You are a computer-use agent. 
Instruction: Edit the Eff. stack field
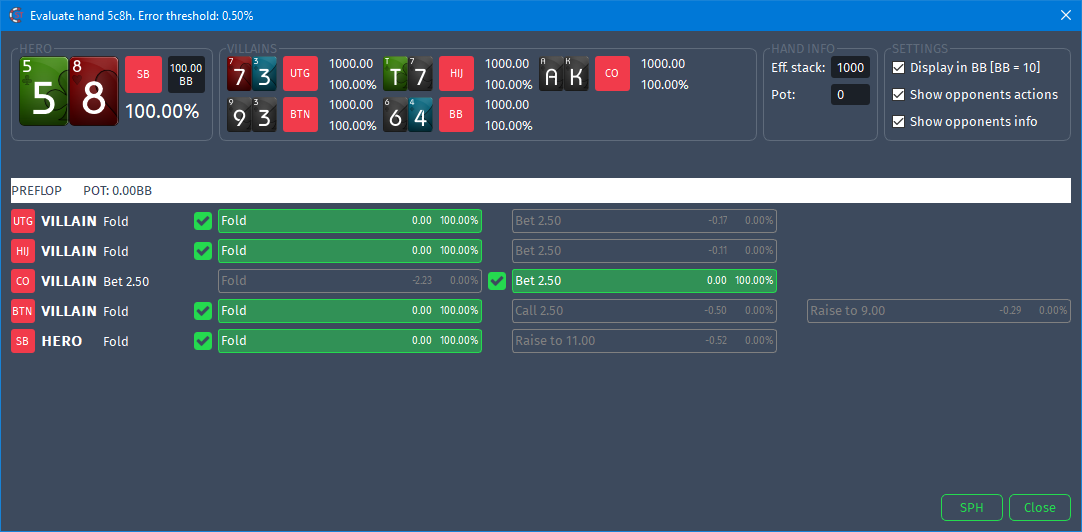click(850, 68)
